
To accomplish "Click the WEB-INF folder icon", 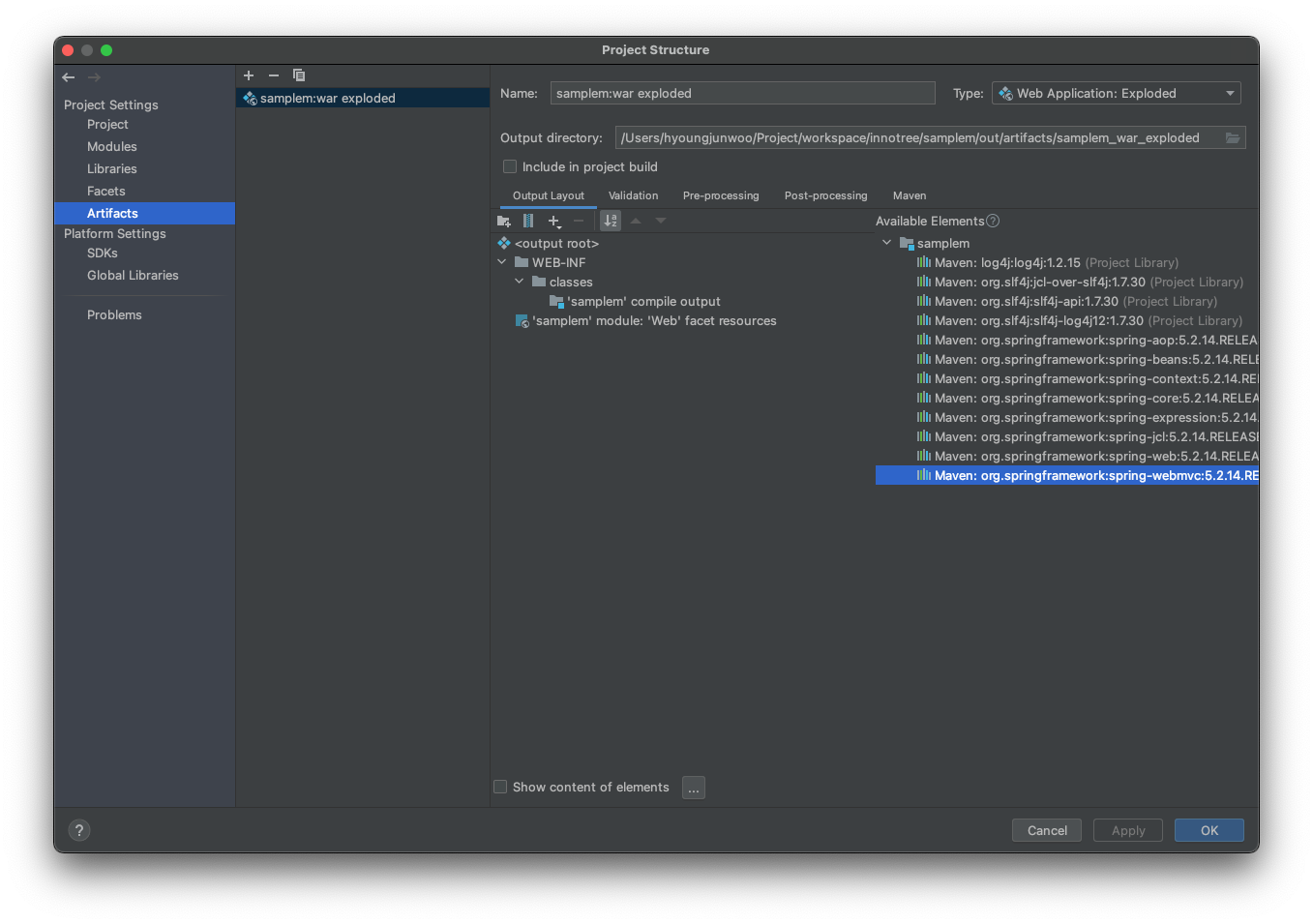I will [x=522, y=262].
